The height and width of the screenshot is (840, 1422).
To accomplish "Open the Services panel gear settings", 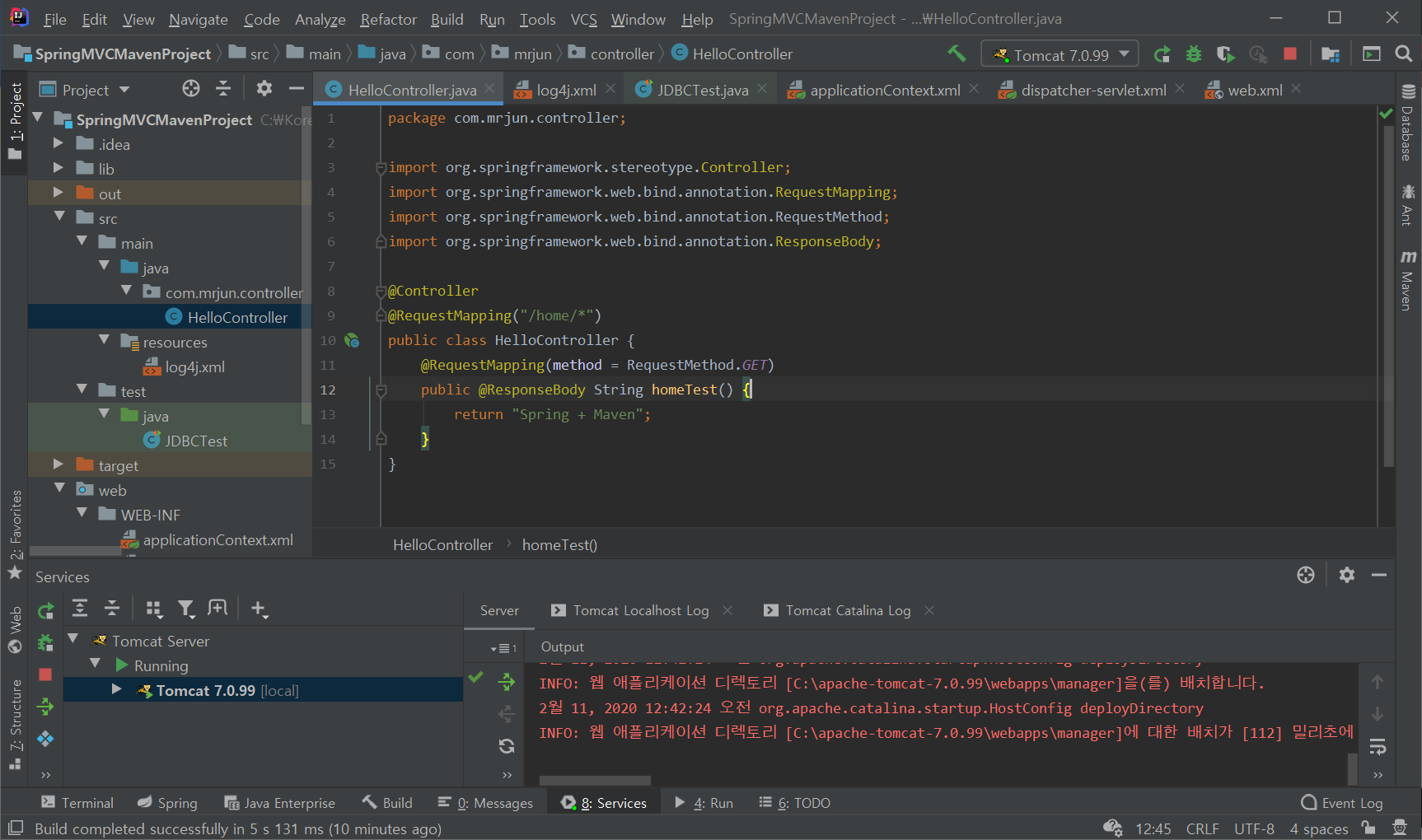I will (1347, 575).
